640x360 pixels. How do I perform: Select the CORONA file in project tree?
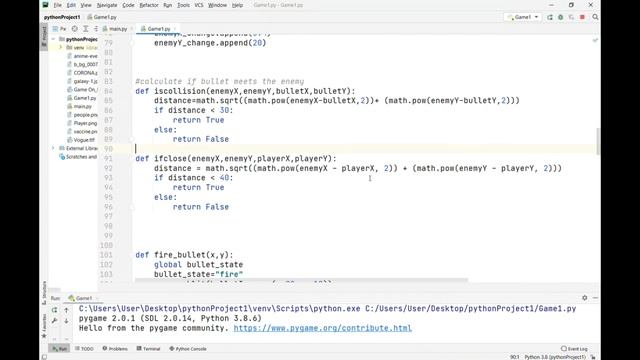coord(82,73)
